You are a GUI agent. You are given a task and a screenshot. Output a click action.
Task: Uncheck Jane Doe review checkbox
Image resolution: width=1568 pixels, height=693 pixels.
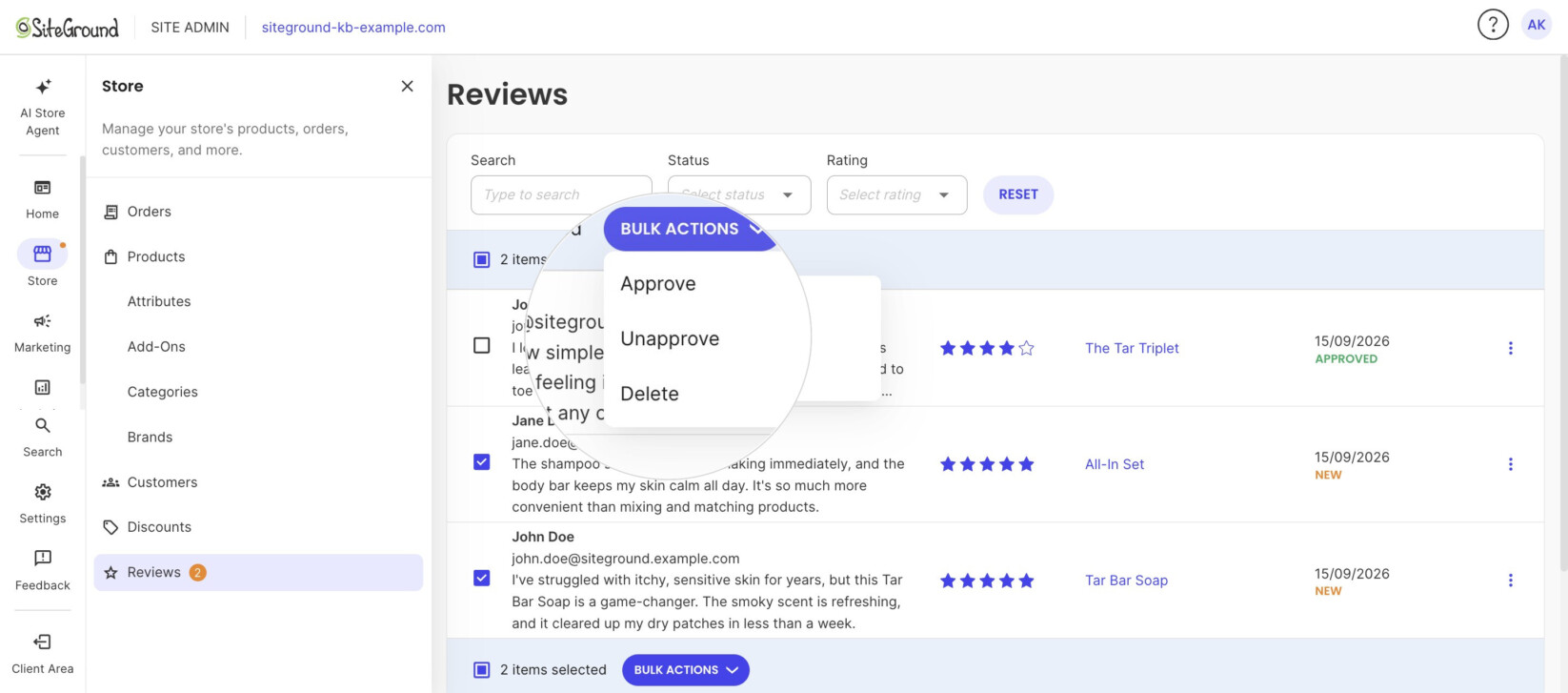tap(482, 462)
